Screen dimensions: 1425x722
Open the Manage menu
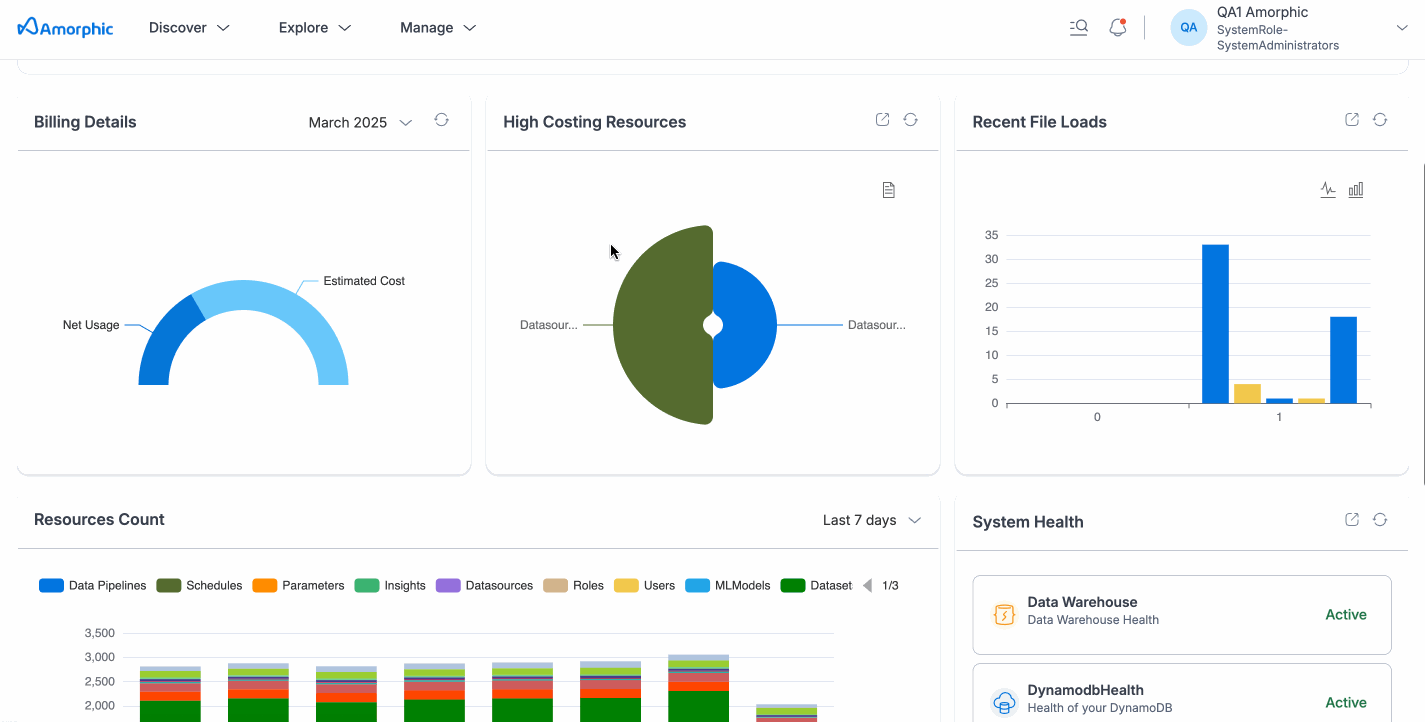[x=438, y=28]
